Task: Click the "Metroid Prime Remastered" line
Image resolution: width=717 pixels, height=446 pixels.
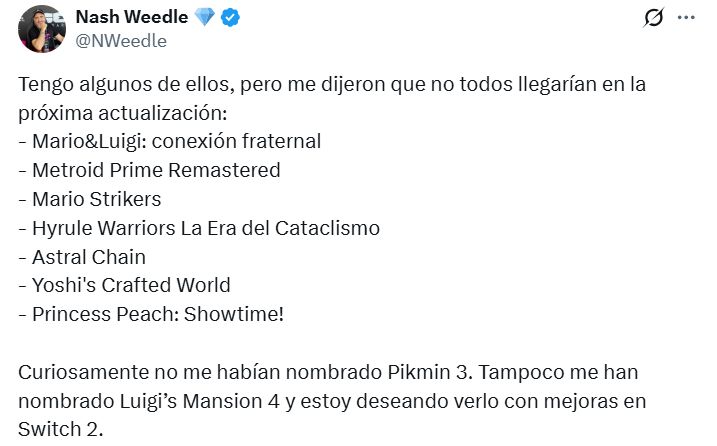Action: 149,170
